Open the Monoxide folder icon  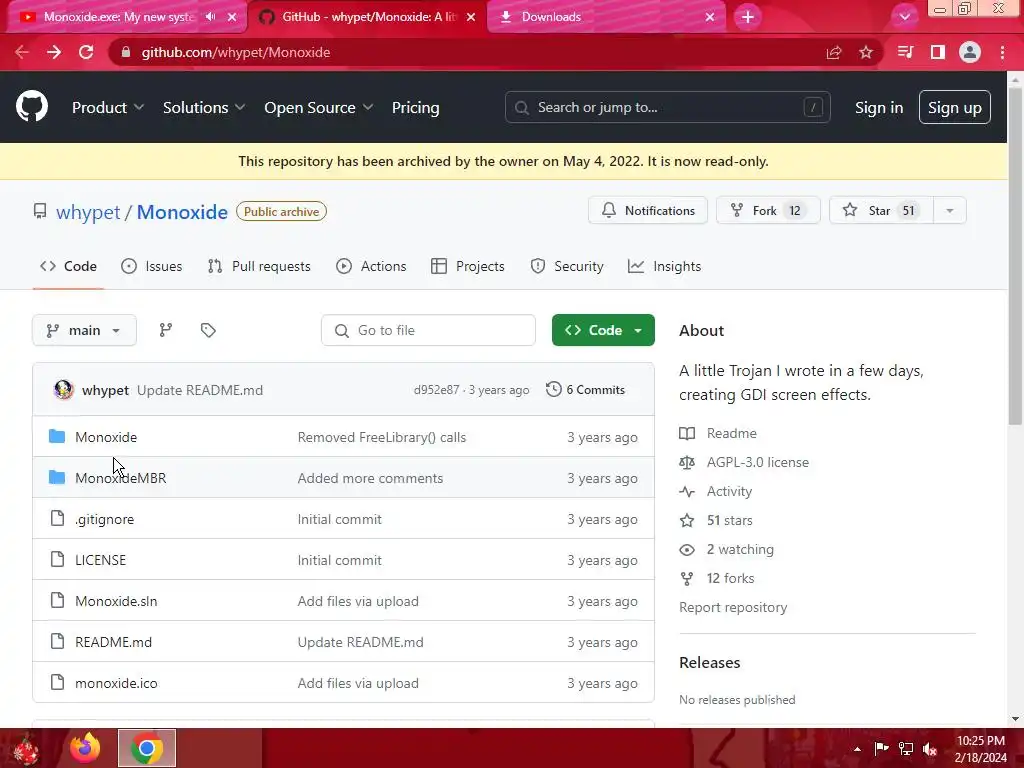(x=57, y=436)
